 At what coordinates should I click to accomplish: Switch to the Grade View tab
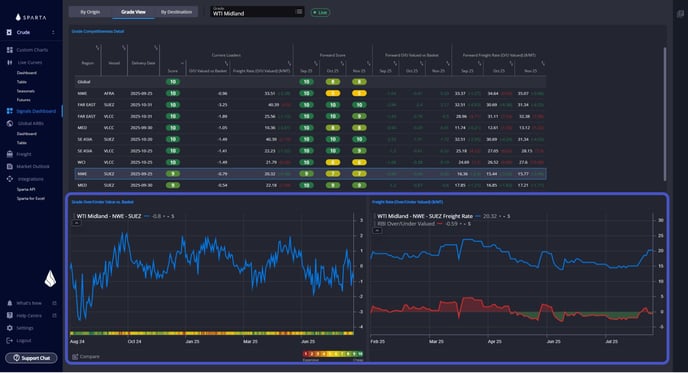tap(133, 12)
